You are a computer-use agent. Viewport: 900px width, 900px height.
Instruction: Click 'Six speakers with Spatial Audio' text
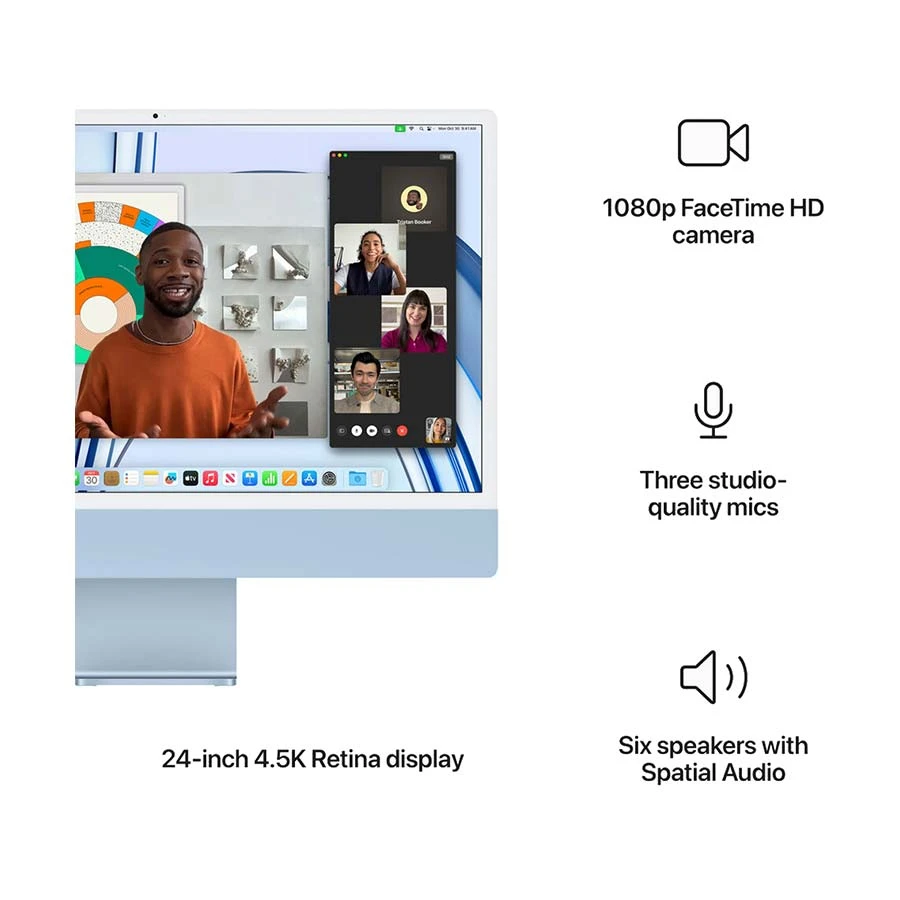tap(713, 759)
